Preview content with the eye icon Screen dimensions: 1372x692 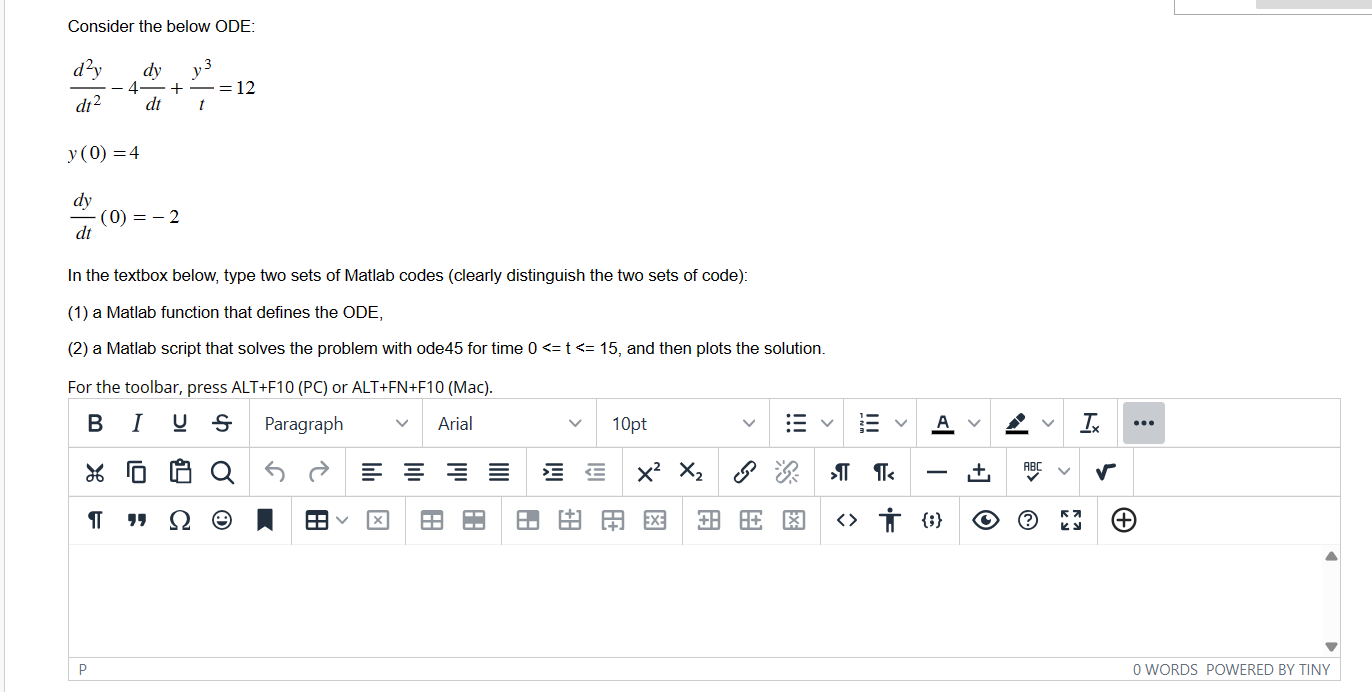click(985, 520)
